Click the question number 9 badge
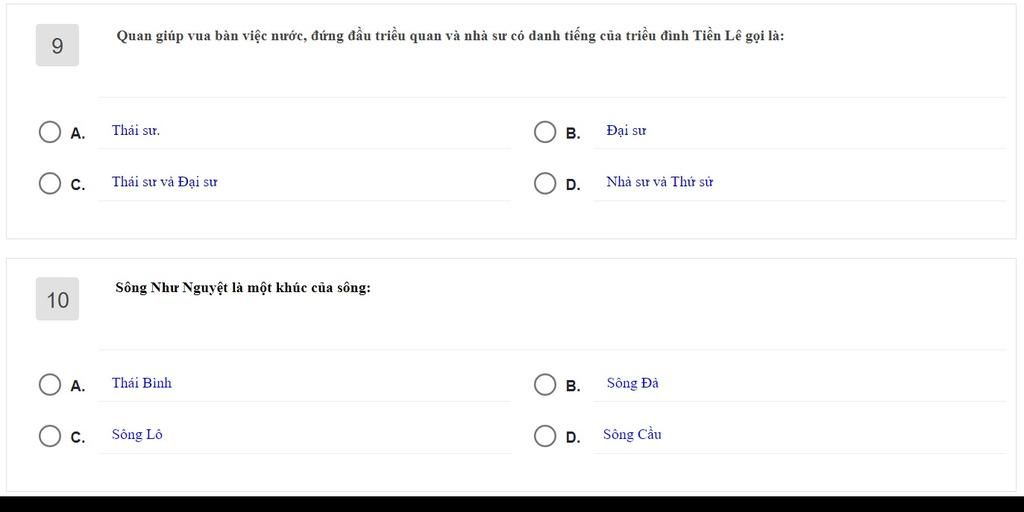The image size is (1024, 512). click(x=57, y=45)
